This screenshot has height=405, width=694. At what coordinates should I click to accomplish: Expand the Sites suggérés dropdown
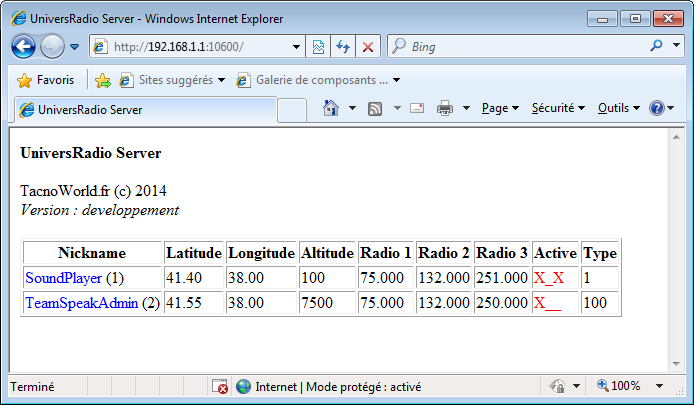pyautogui.click(x=221, y=80)
